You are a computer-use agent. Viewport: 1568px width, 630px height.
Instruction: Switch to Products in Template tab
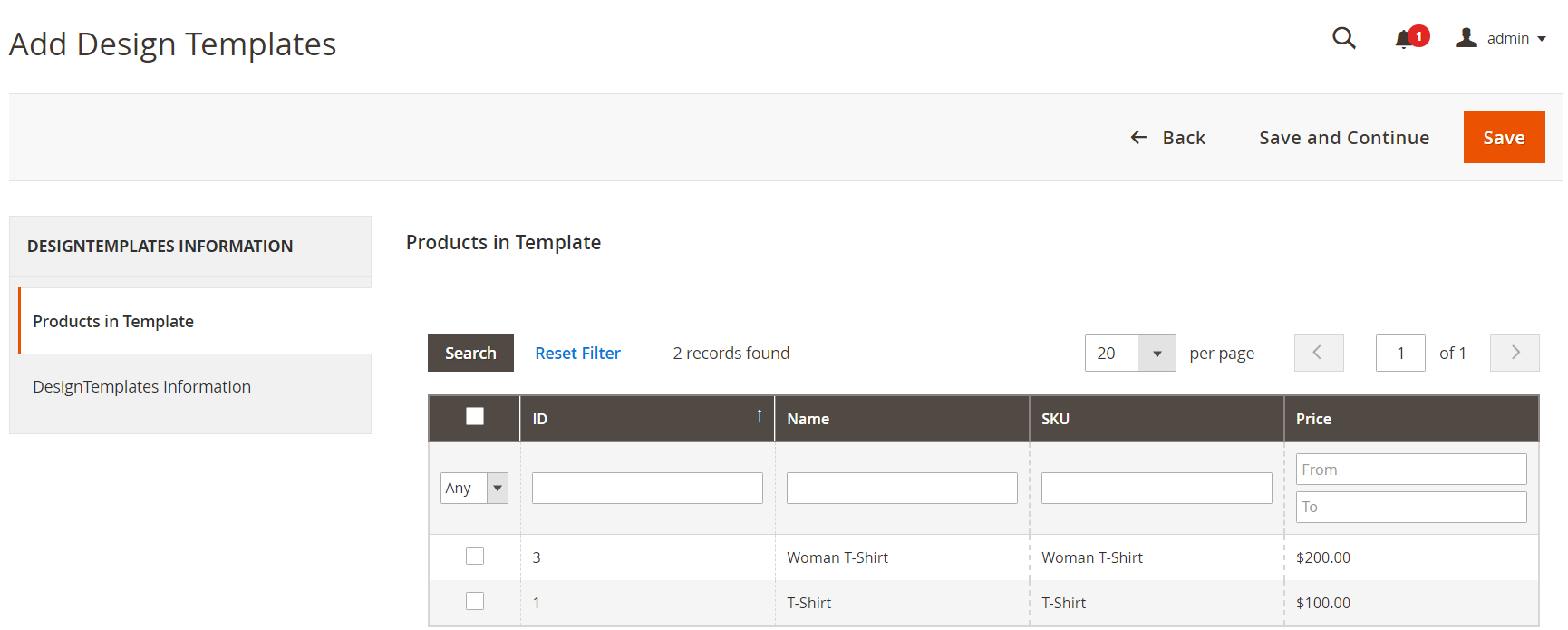(x=113, y=322)
